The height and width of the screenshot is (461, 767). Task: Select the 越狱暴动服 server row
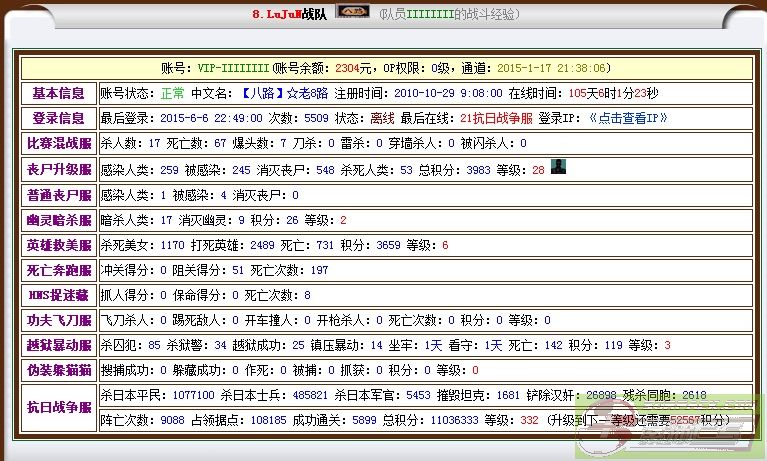pyautogui.click(x=58, y=346)
